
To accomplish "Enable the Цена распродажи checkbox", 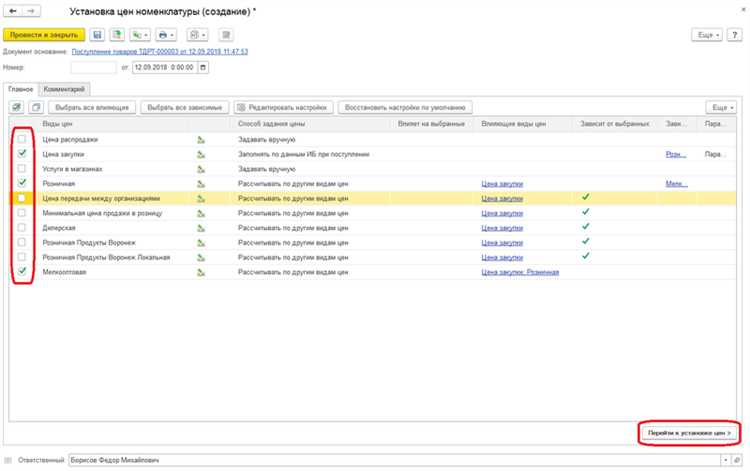I will (x=22, y=139).
